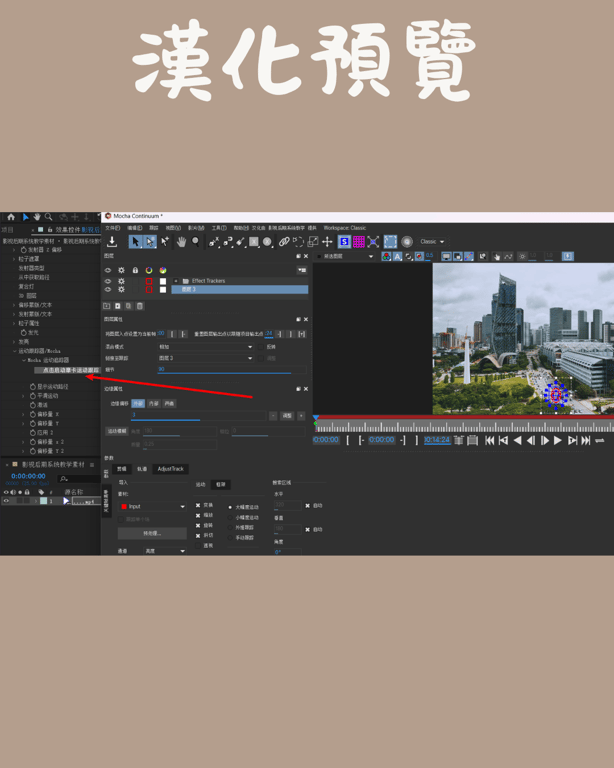Toggle the auto checkbox beside horizontal search field

(307, 505)
